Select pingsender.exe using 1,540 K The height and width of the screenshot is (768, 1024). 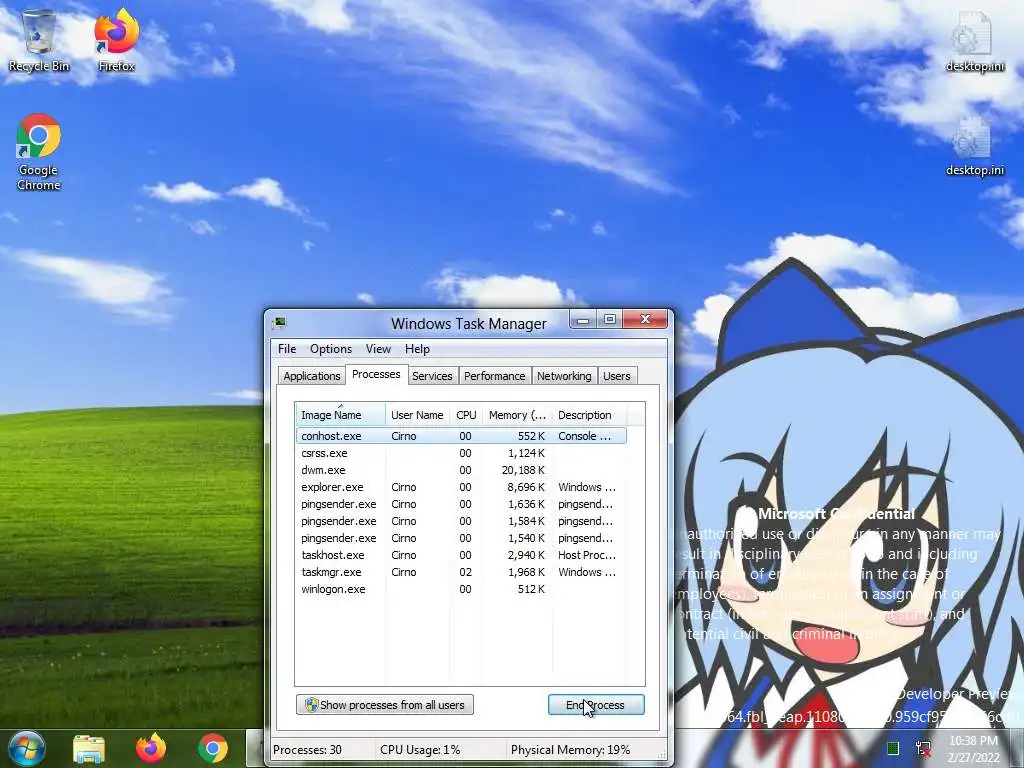pos(461,537)
